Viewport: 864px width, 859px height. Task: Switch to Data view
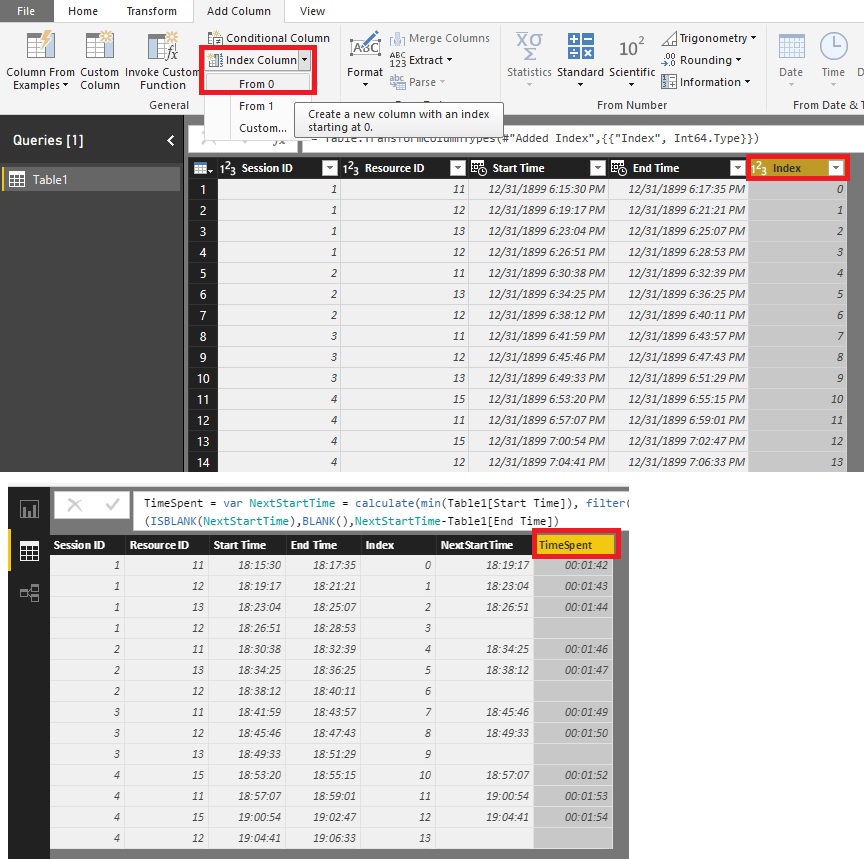(x=29, y=551)
